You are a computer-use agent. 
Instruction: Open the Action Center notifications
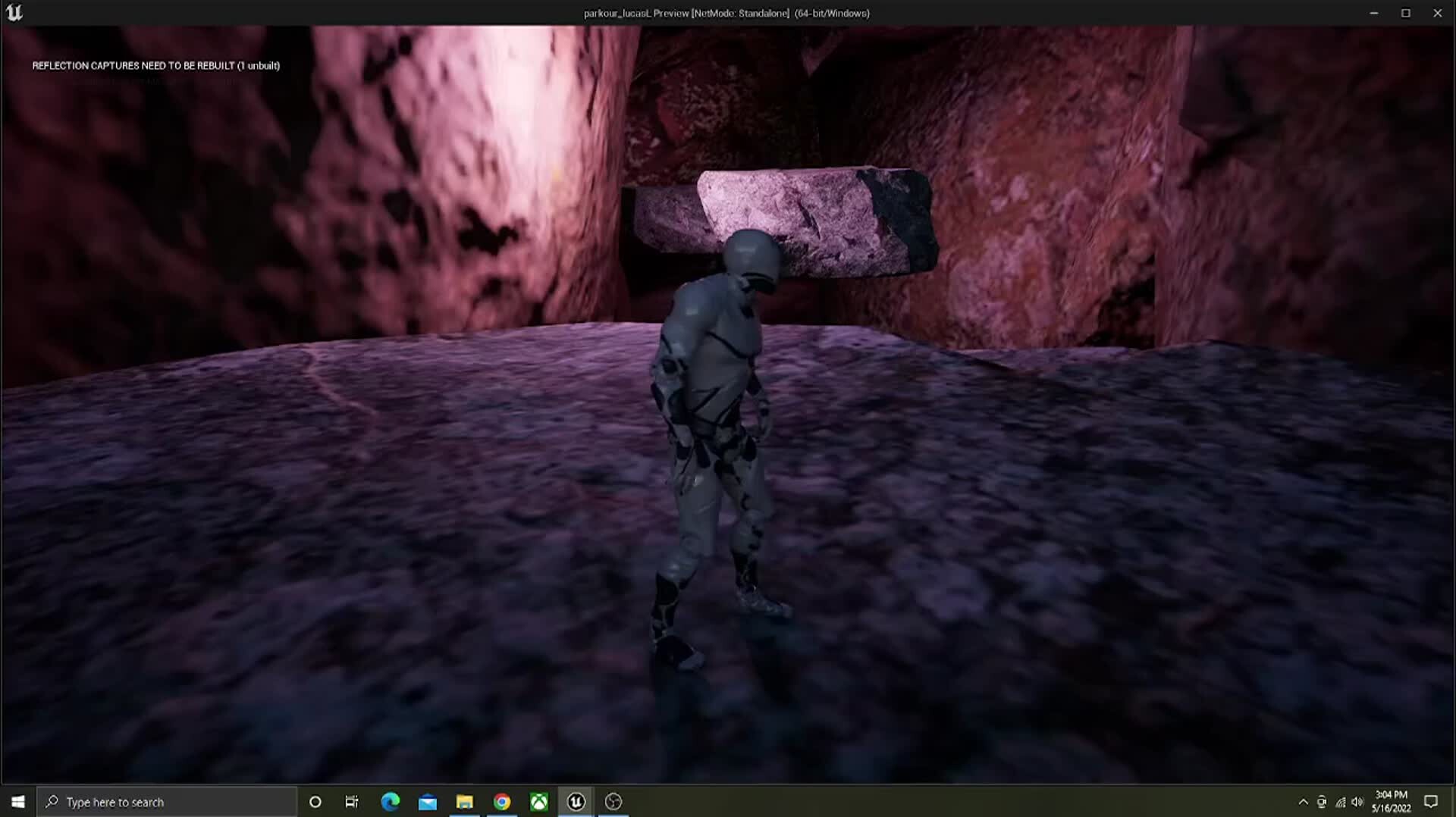click(x=1432, y=801)
